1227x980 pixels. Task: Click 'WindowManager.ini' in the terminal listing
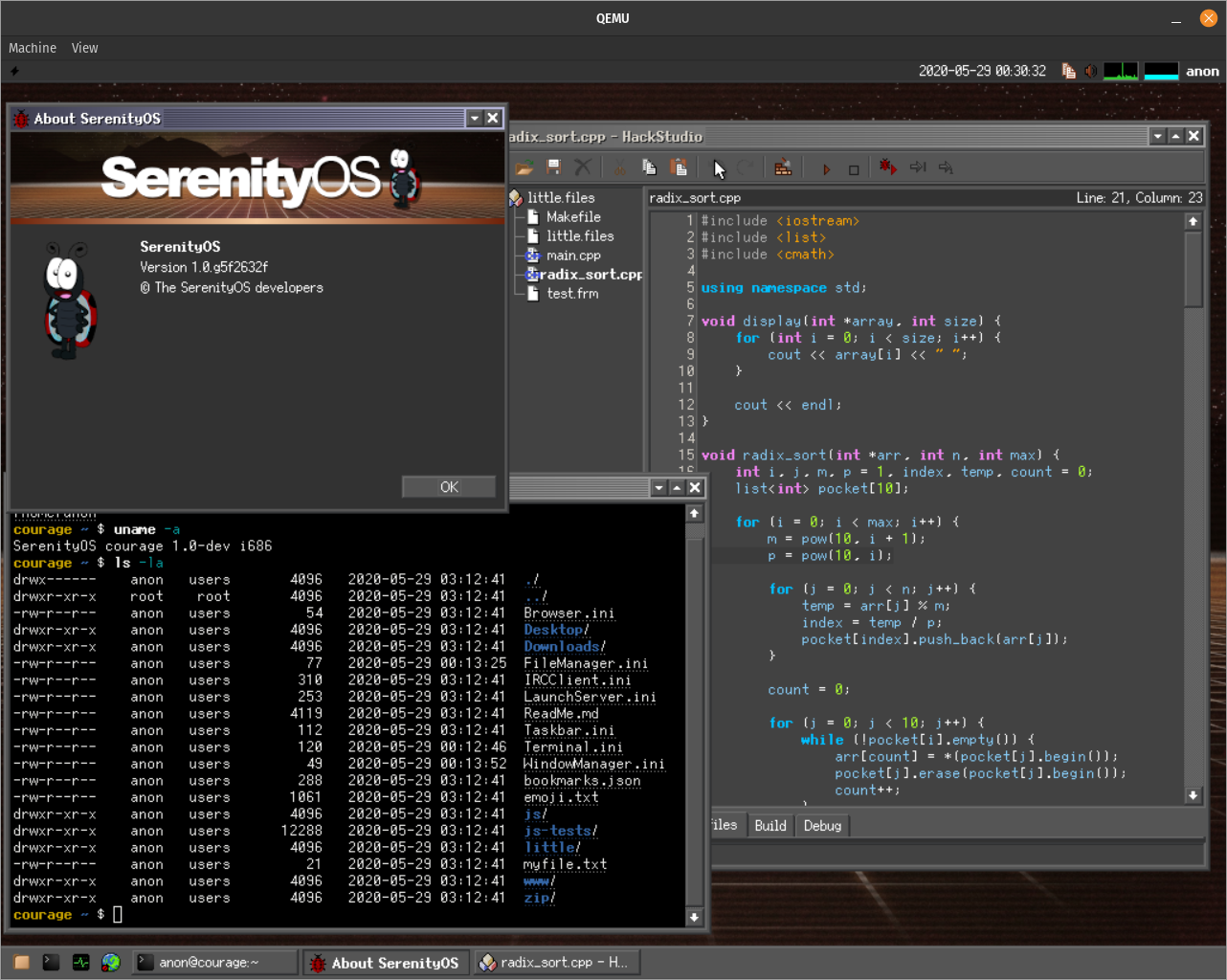(x=594, y=764)
